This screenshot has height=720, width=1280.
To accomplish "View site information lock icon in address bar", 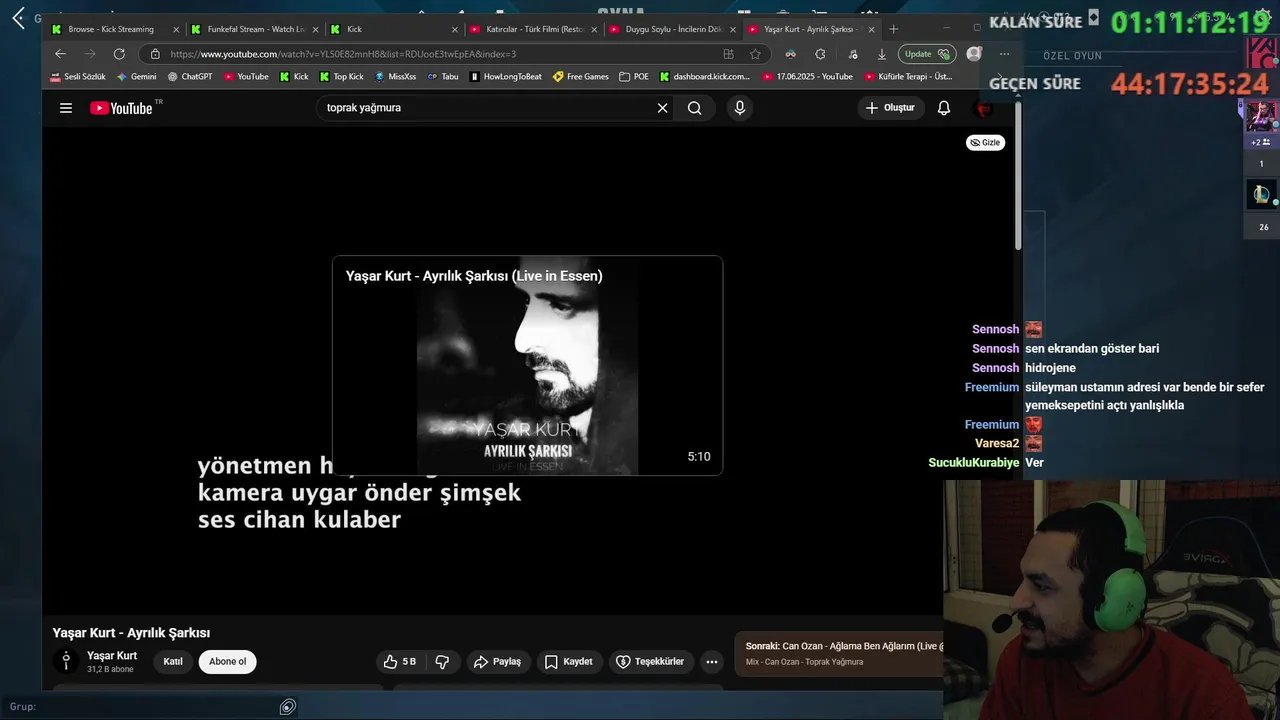I will (155, 54).
